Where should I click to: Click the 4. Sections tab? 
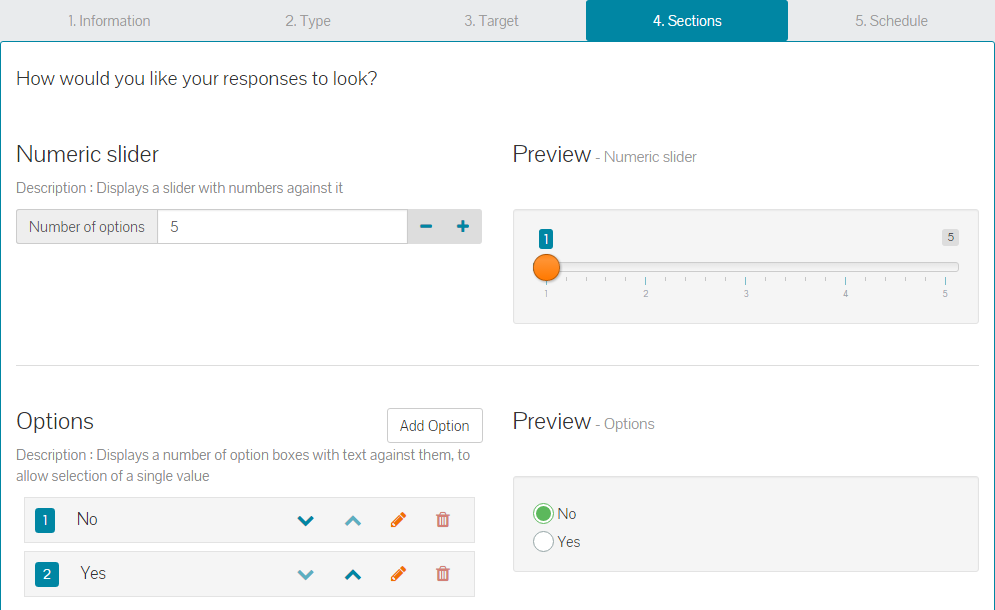(x=687, y=21)
